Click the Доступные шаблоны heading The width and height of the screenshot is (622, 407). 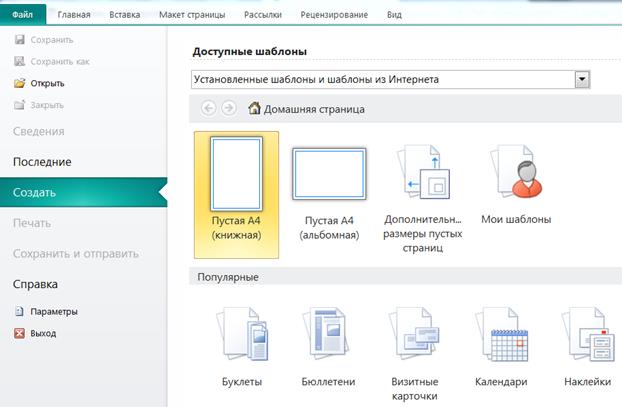(250, 52)
